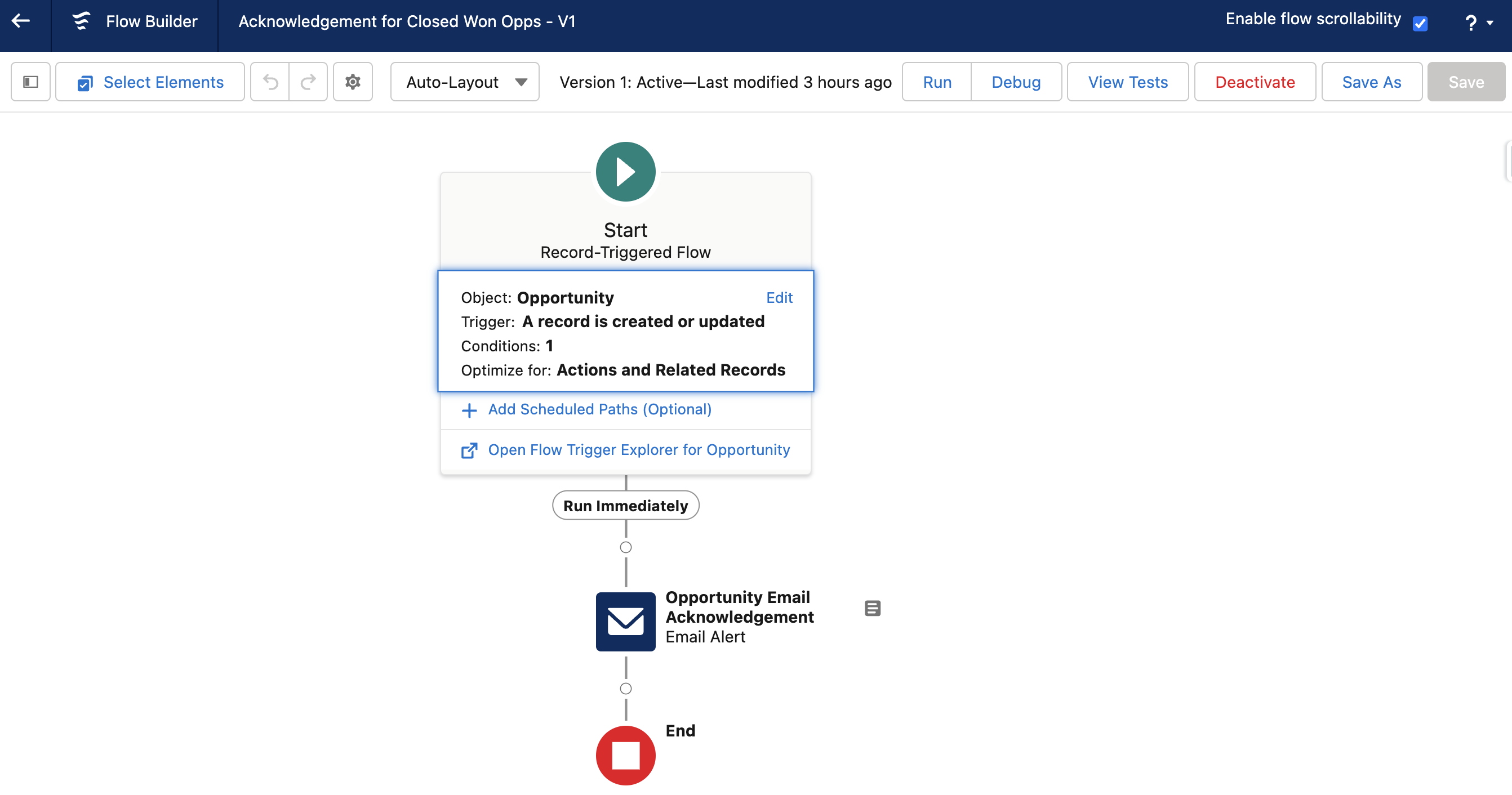Click the redo arrow icon
The image size is (1512, 795).
click(x=308, y=82)
